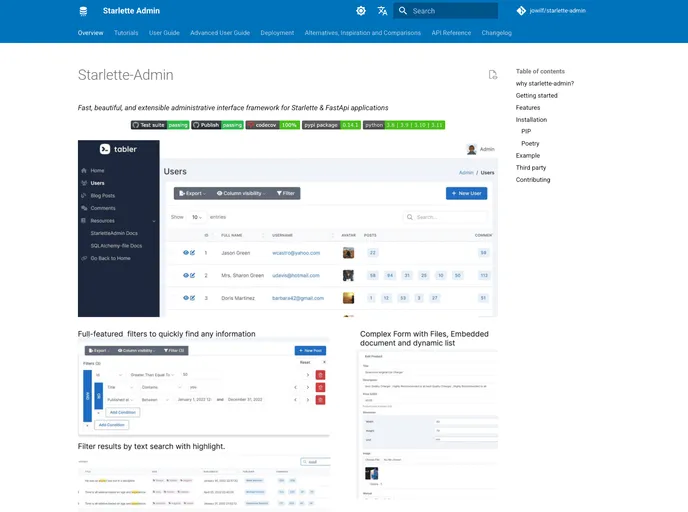Click the python versions badge
The width and height of the screenshot is (688, 512).
click(404, 125)
